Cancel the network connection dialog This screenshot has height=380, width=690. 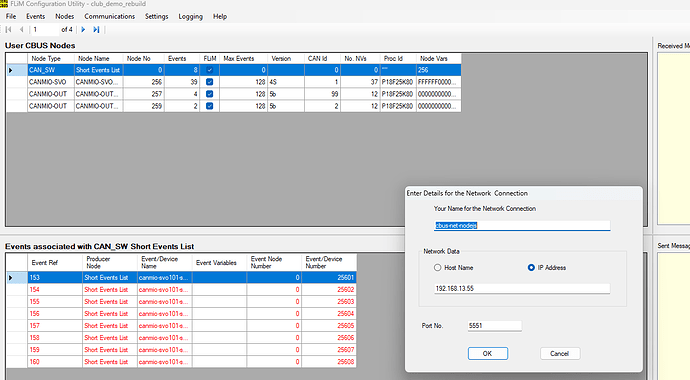[x=560, y=354]
